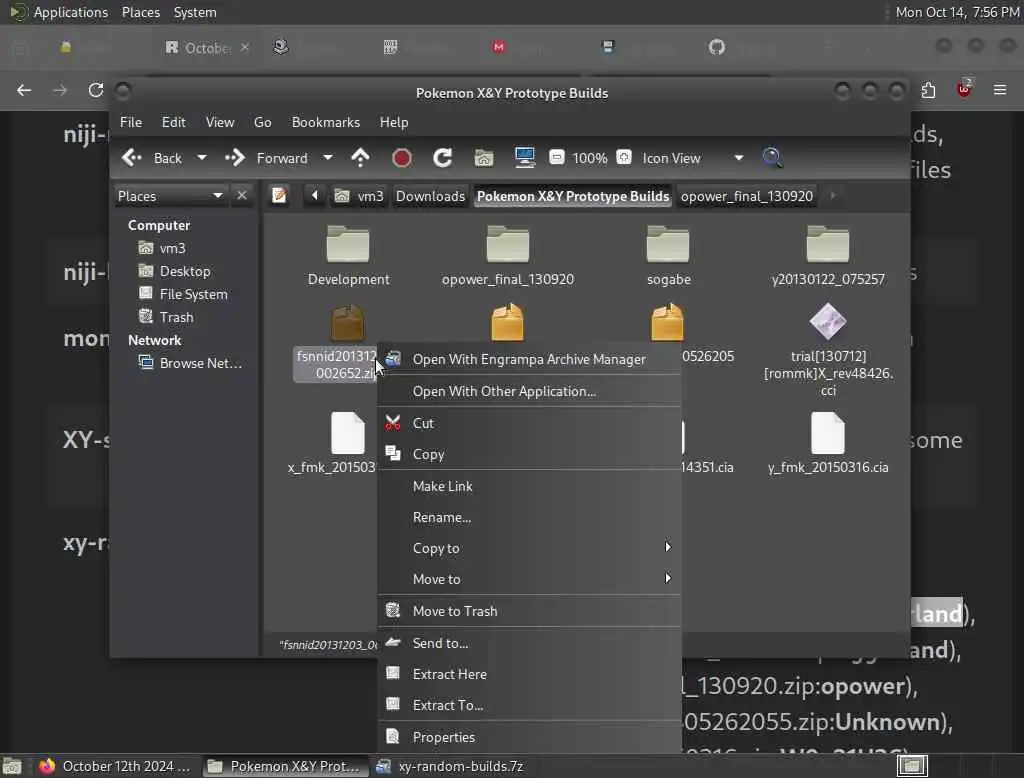Select vm3 in the Places sidebar
Screen dimensions: 1024x778
(172, 248)
